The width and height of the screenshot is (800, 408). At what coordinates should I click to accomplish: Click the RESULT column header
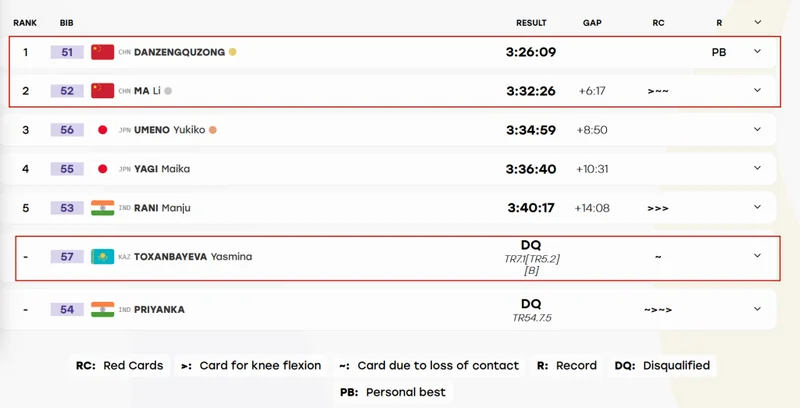click(x=531, y=23)
